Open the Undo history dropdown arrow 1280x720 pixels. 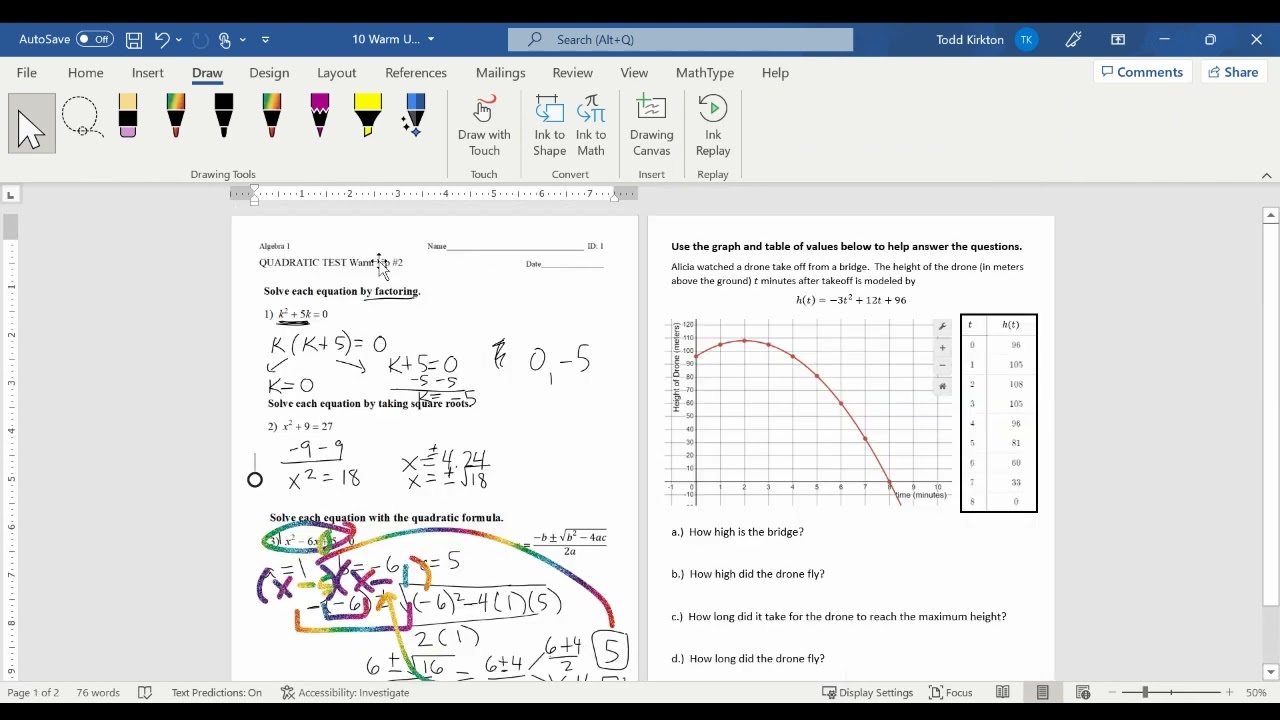[x=179, y=40]
